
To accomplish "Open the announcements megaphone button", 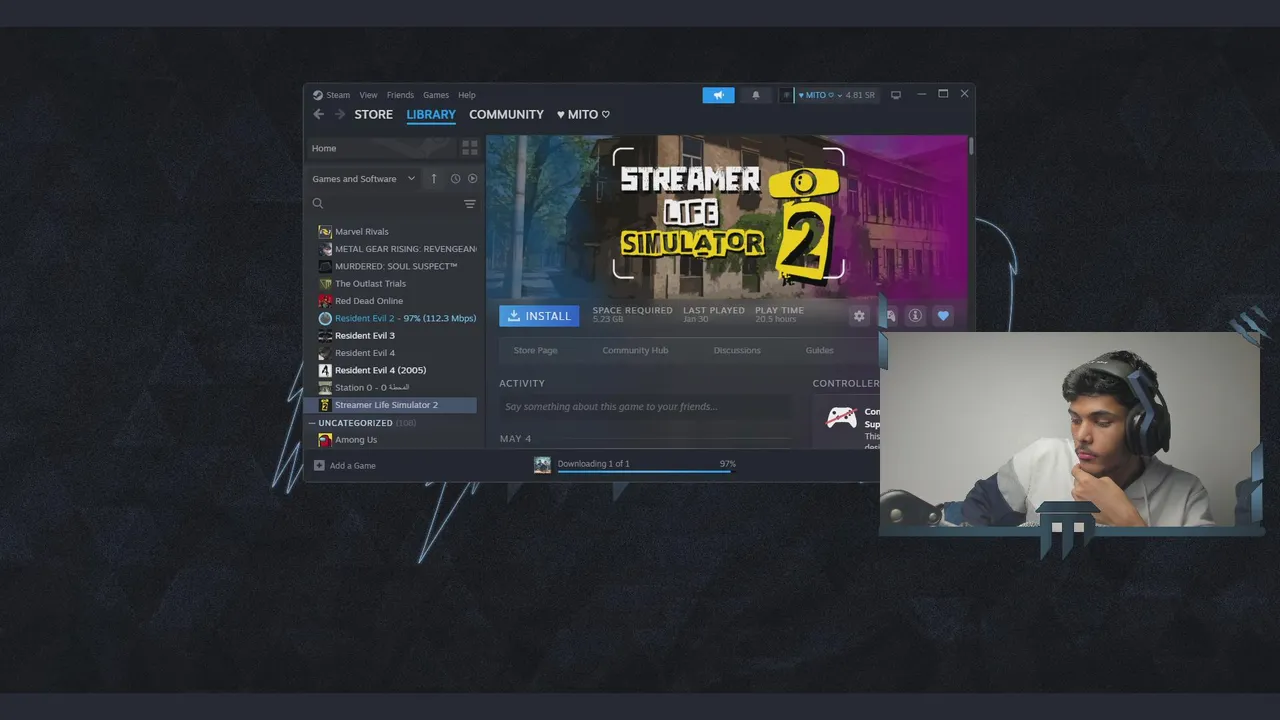I will pos(718,95).
